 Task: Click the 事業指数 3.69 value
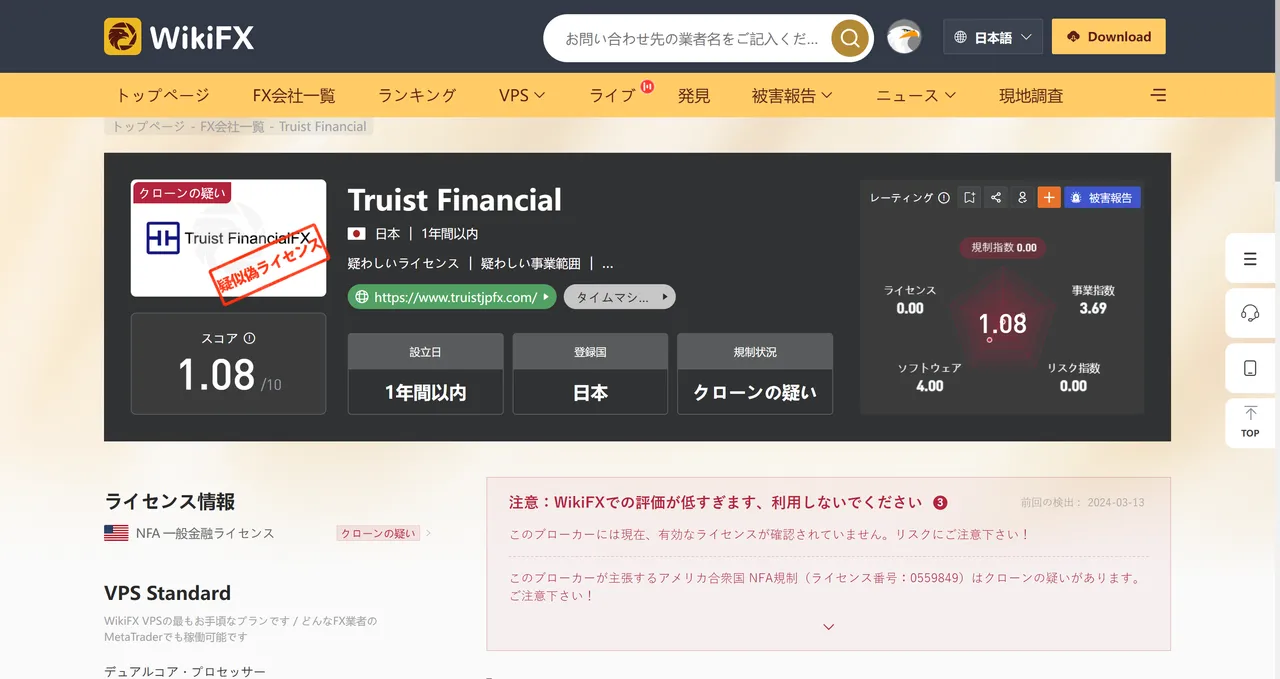[x=1093, y=308]
